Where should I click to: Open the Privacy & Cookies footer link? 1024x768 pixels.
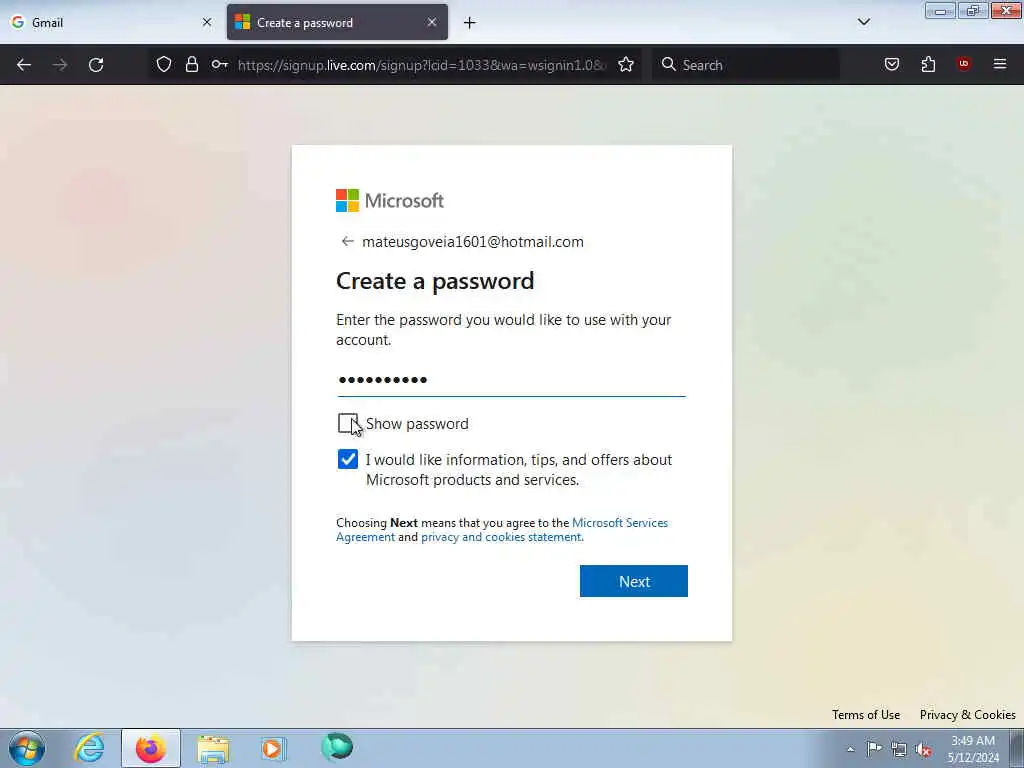967,714
